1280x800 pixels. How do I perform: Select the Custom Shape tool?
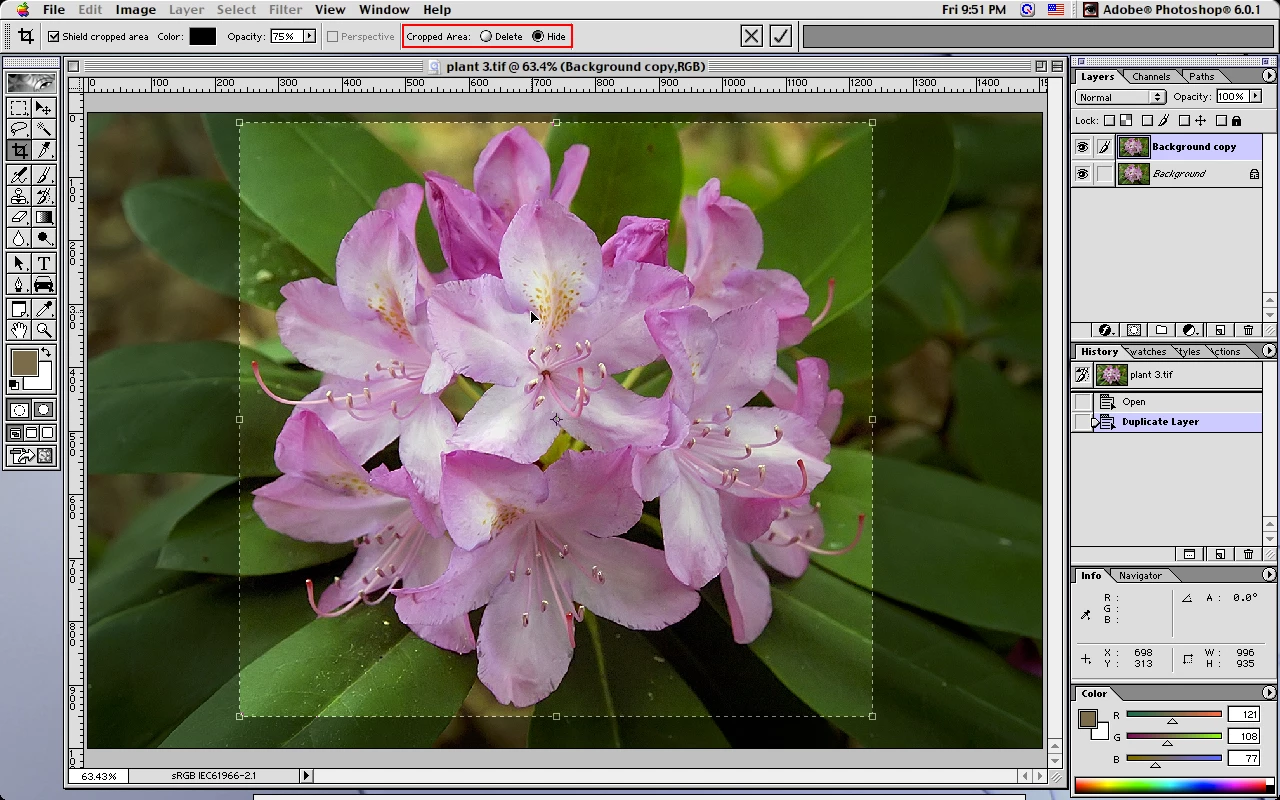[x=44, y=284]
